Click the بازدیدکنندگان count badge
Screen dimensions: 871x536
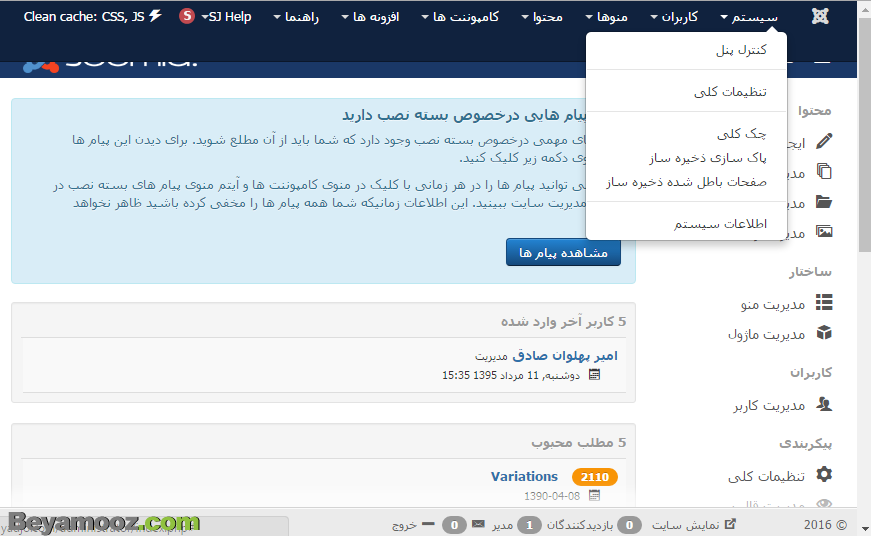[x=629, y=524]
